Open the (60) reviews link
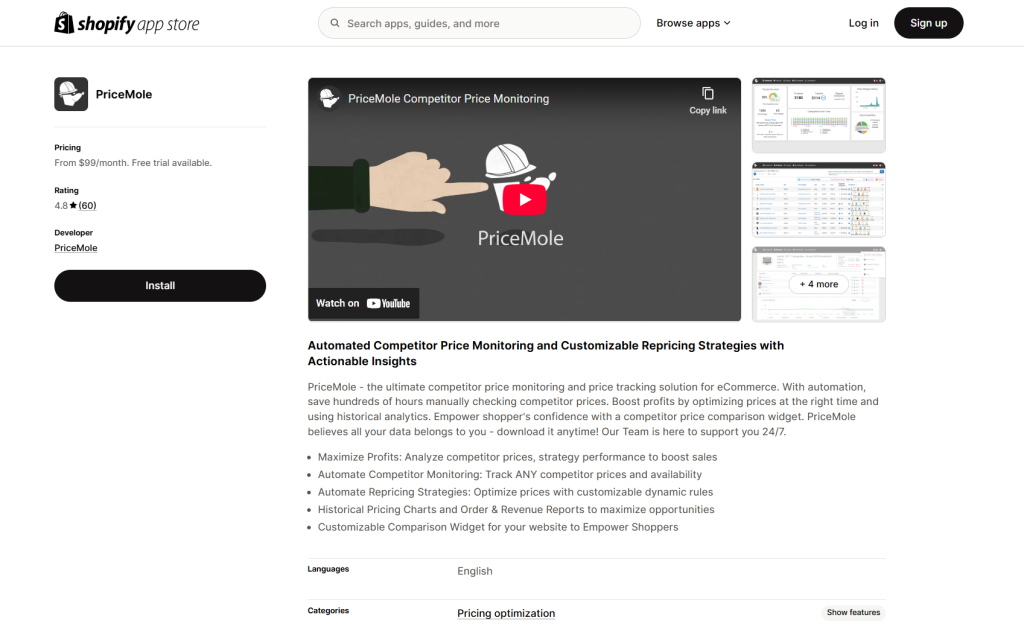 pos(88,205)
